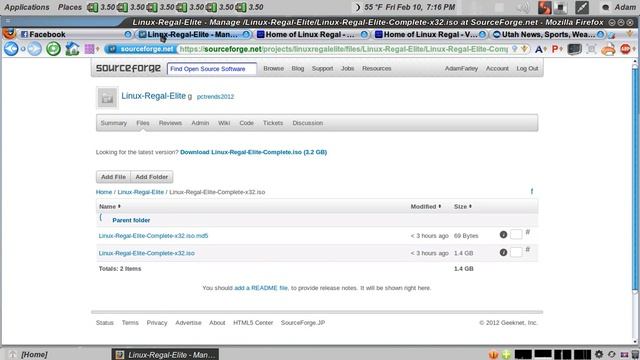Click the purple grid toolbar icon
The image size is (640, 360).
(89, 49)
